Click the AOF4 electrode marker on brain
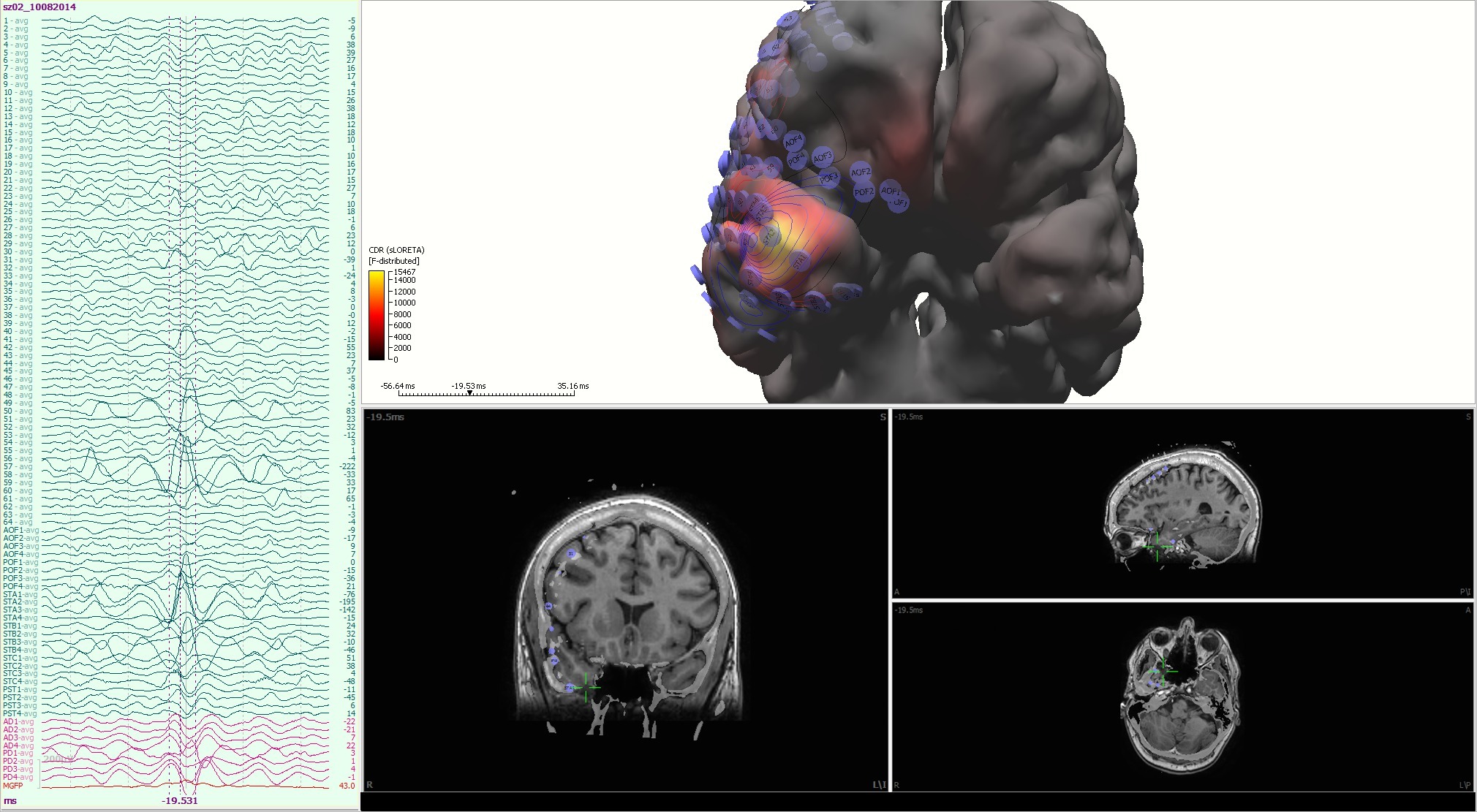This screenshot has width=1477, height=812. pyautogui.click(x=793, y=140)
